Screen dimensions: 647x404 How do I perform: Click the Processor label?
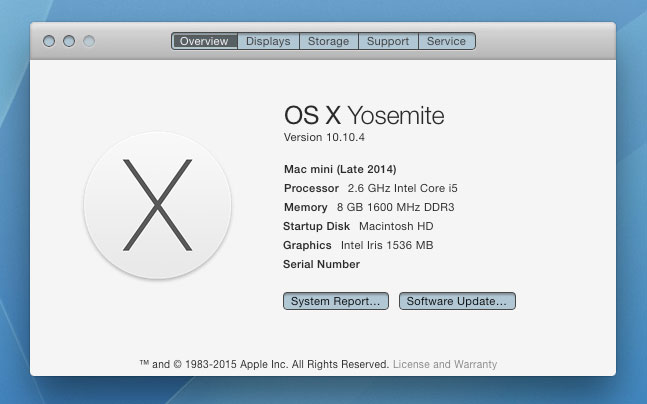click(x=312, y=188)
